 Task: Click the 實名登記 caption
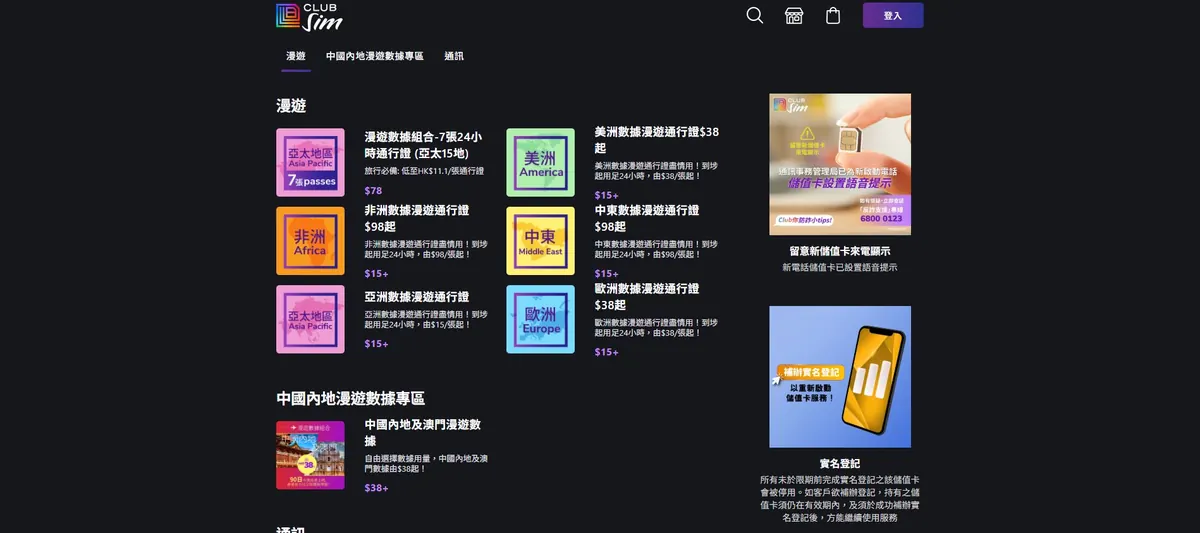coord(840,464)
